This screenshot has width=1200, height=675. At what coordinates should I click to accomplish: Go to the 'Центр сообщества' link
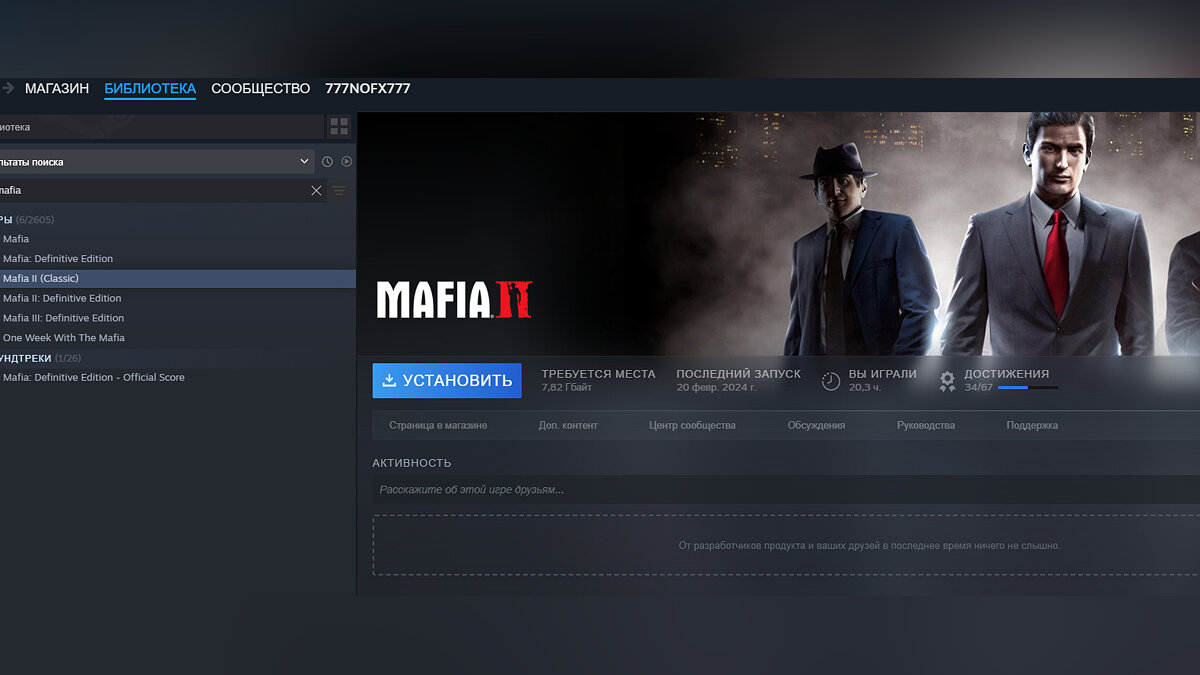point(692,425)
